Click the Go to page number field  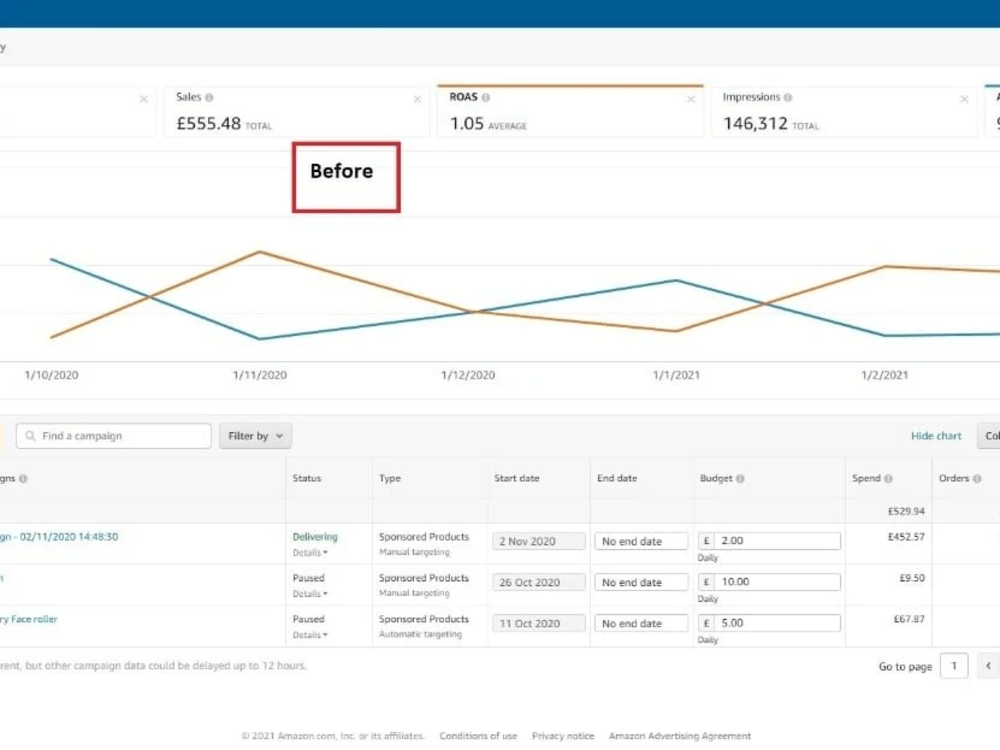(954, 666)
